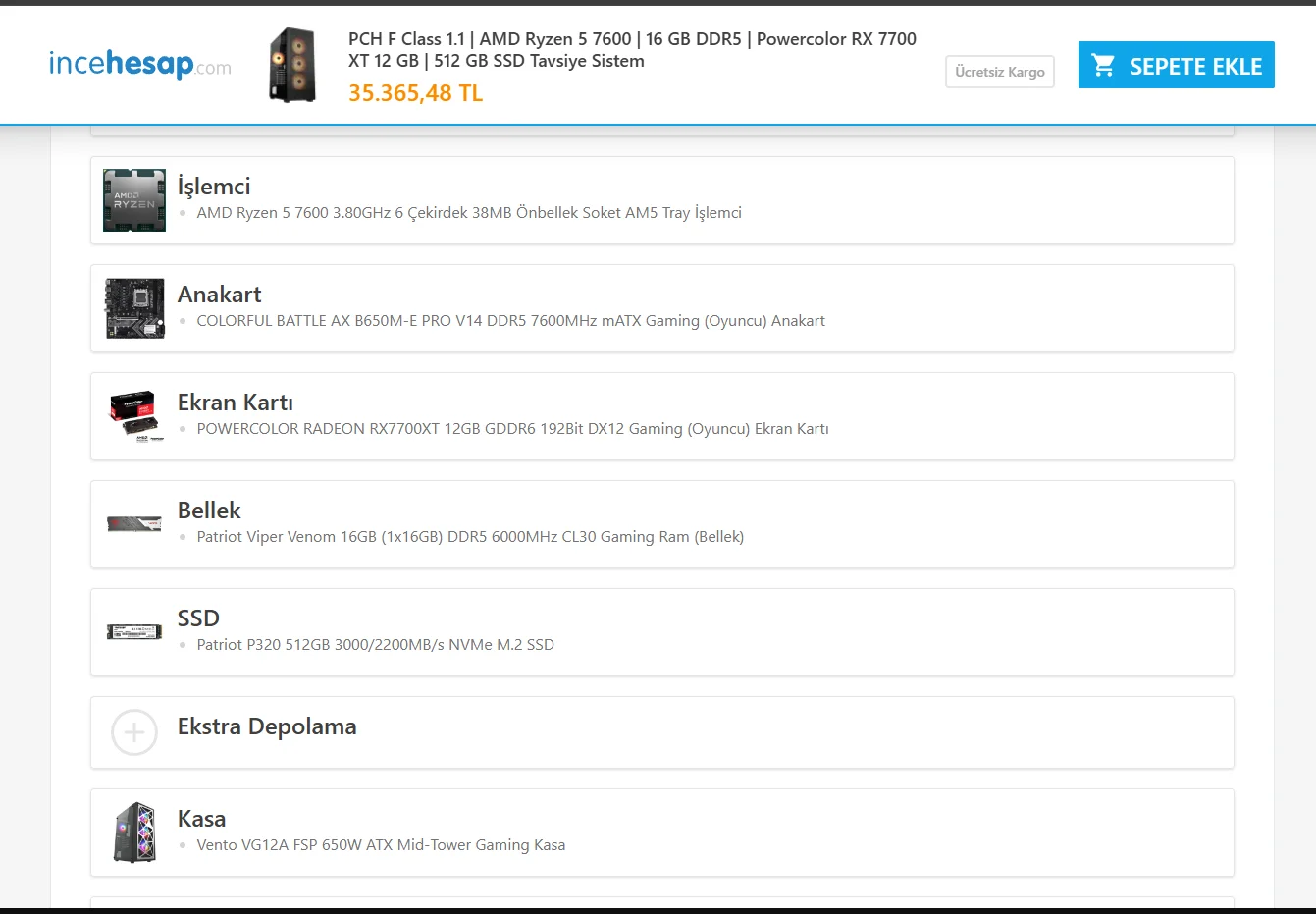
Task: Click the PC case image in header
Action: coord(292,65)
